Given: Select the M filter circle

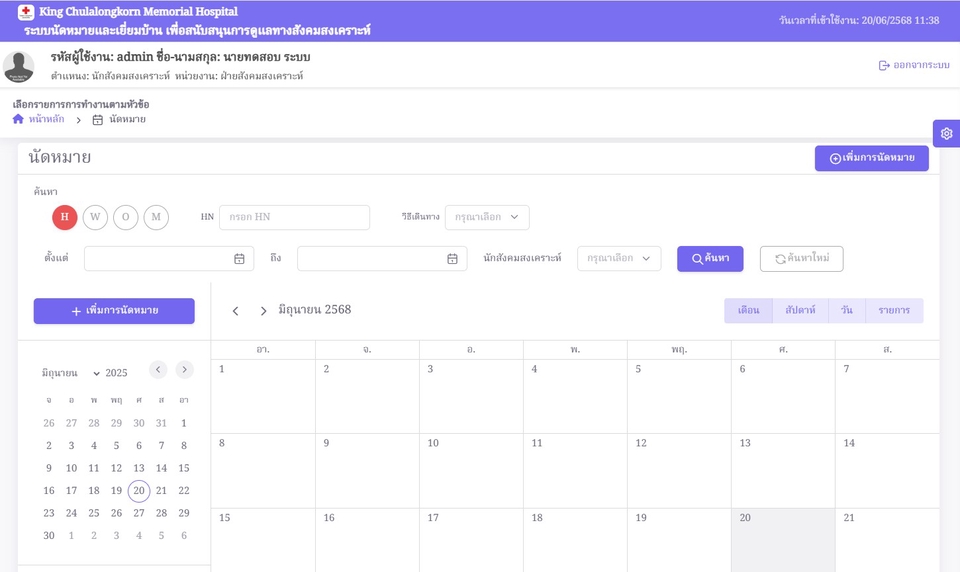Looking at the screenshot, I should tap(156, 217).
